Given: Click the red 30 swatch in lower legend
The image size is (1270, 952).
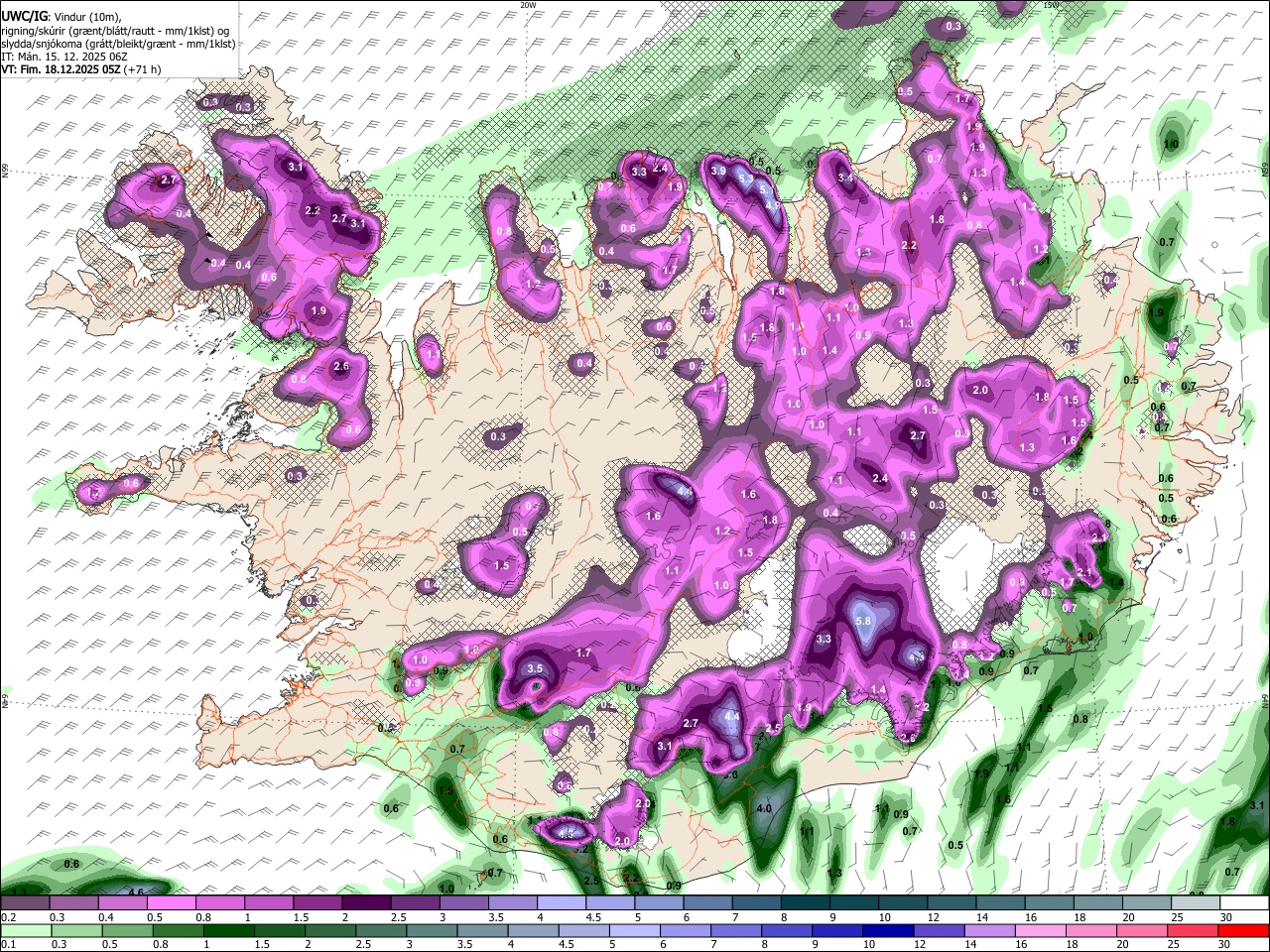Looking at the screenshot, I should point(1245,931).
